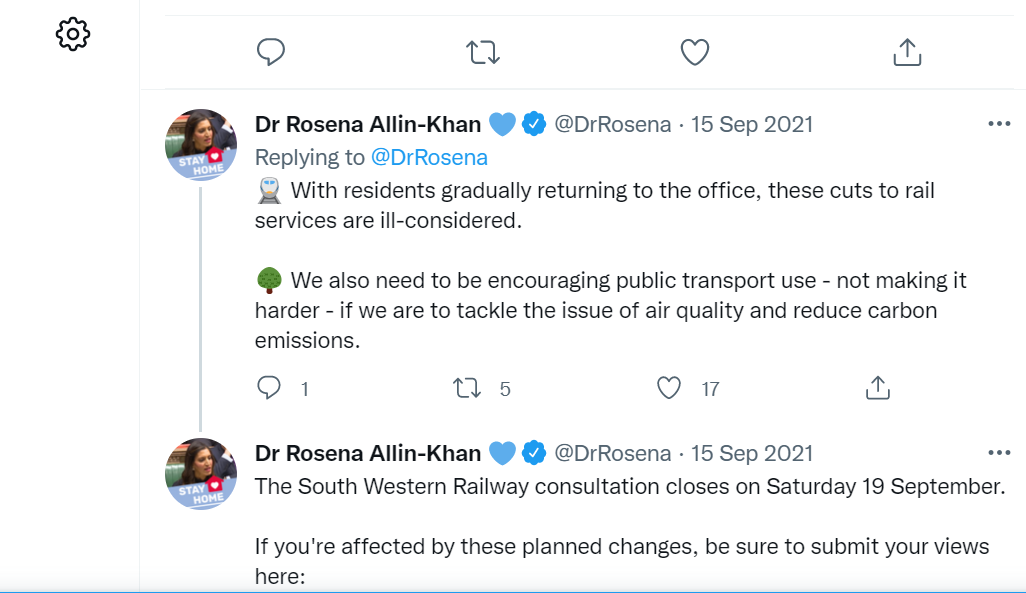Open Dr Rosena Allin-Khan's name on the rail cuts tweet

coord(368,124)
